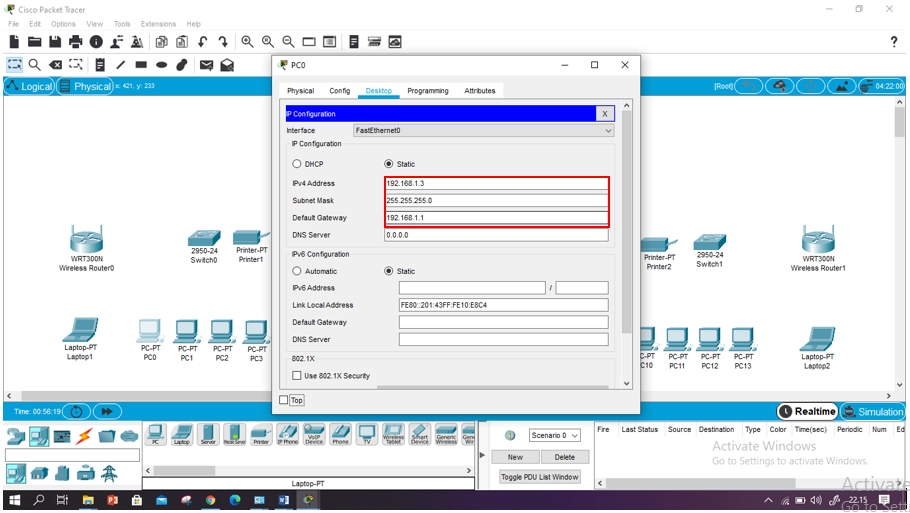Open the Windows Start menu
Image resolution: width=910 pixels, height=513 pixels.
[15, 500]
